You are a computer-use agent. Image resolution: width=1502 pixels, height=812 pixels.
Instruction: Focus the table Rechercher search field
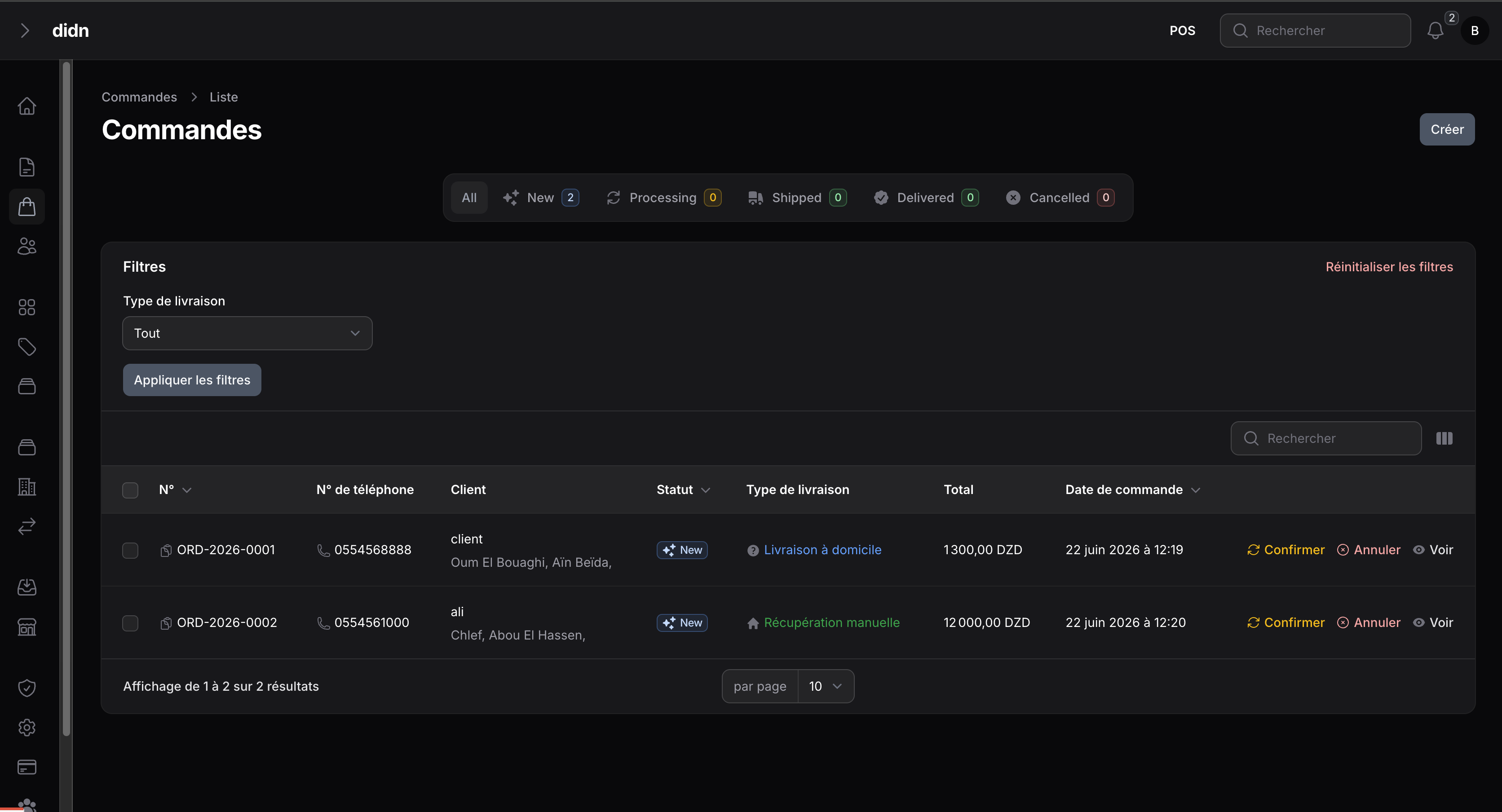pyautogui.click(x=1326, y=438)
